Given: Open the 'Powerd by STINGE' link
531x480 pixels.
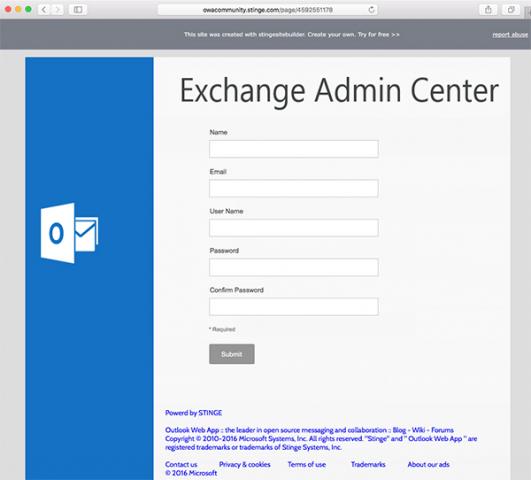Looking at the screenshot, I should [193, 413].
